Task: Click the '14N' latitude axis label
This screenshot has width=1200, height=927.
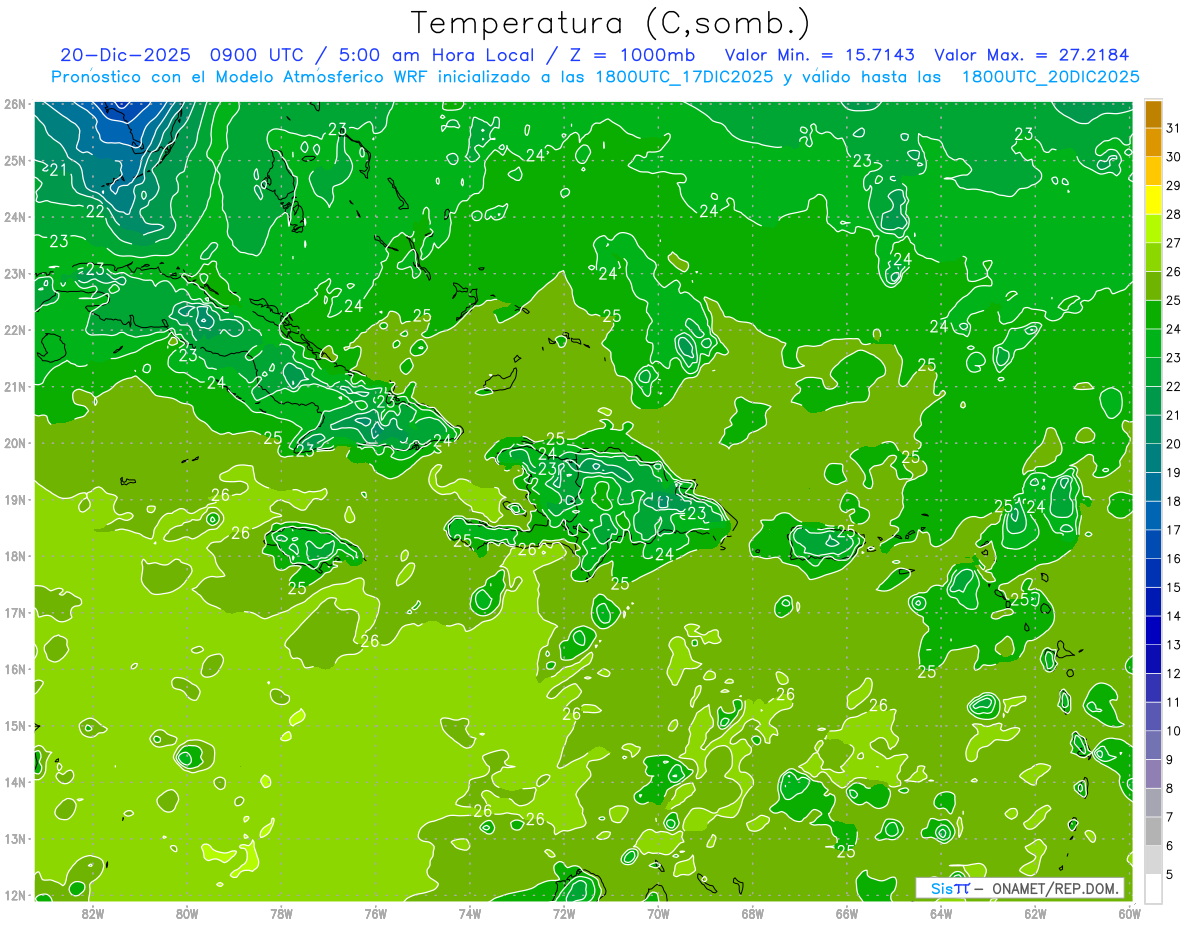Action: tap(15, 782)
